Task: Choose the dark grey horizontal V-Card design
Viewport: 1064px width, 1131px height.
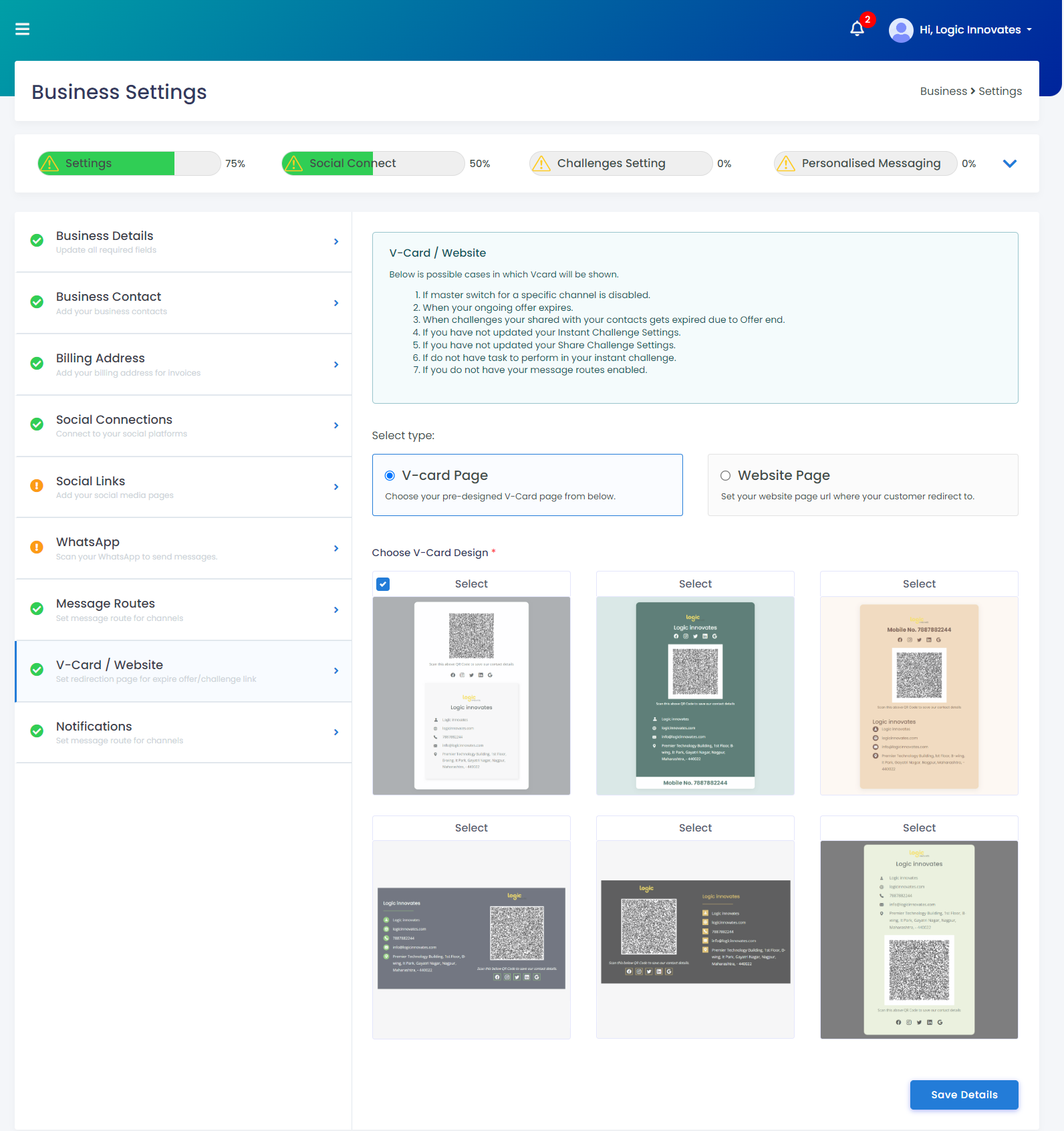Action: tap(695, 939)
